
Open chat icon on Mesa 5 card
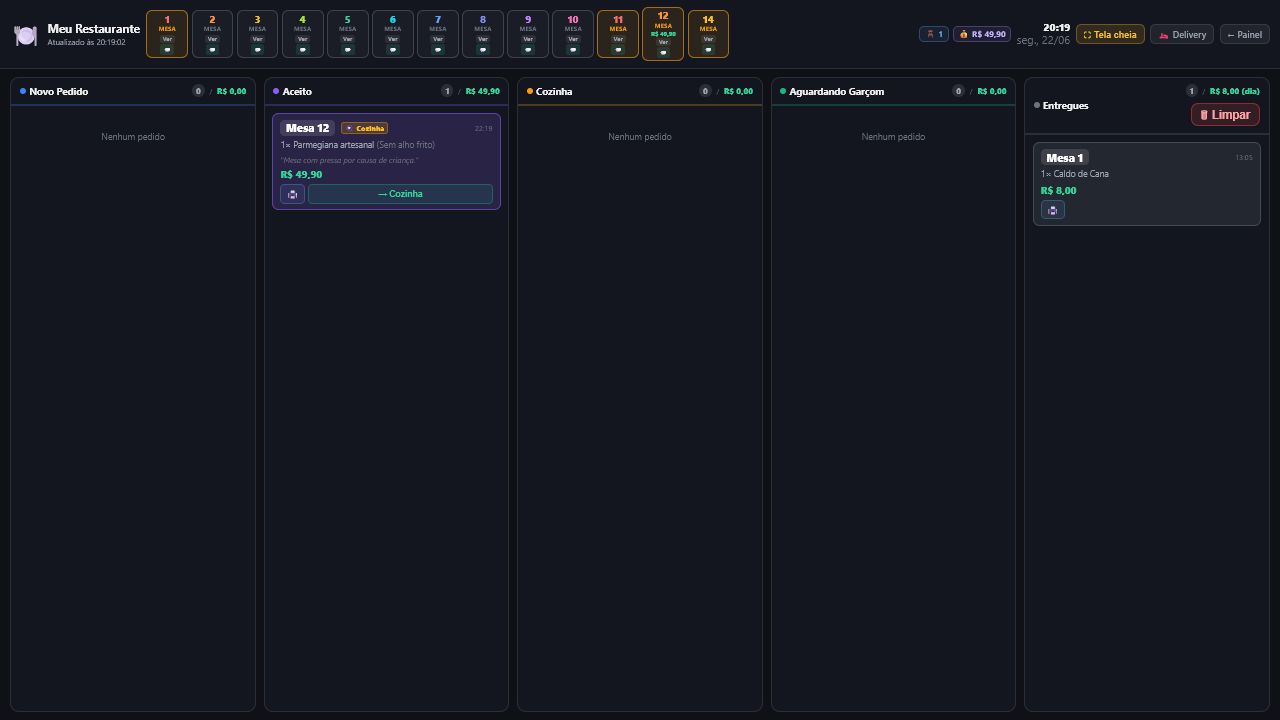point(347,49)
